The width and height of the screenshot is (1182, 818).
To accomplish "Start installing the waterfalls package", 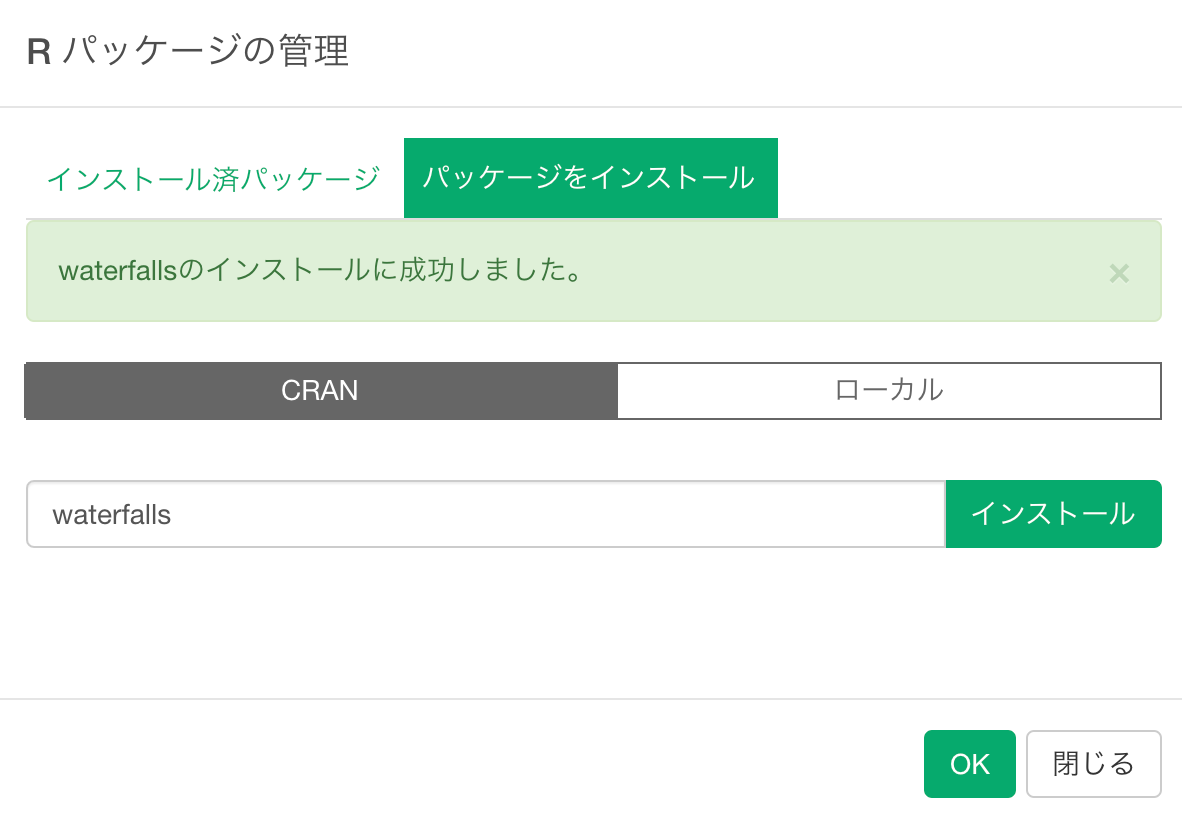I will tap(1053, 514).
